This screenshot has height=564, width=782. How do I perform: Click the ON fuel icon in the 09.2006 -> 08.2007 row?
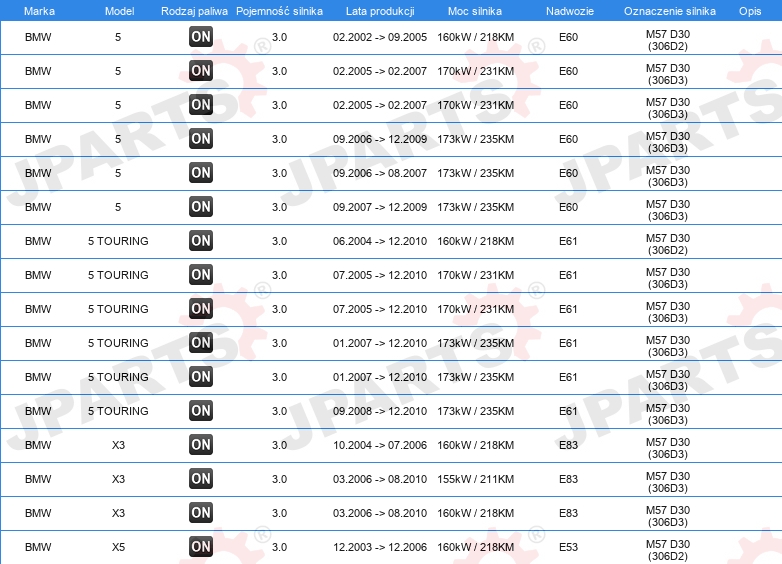(x=201, y=173)
